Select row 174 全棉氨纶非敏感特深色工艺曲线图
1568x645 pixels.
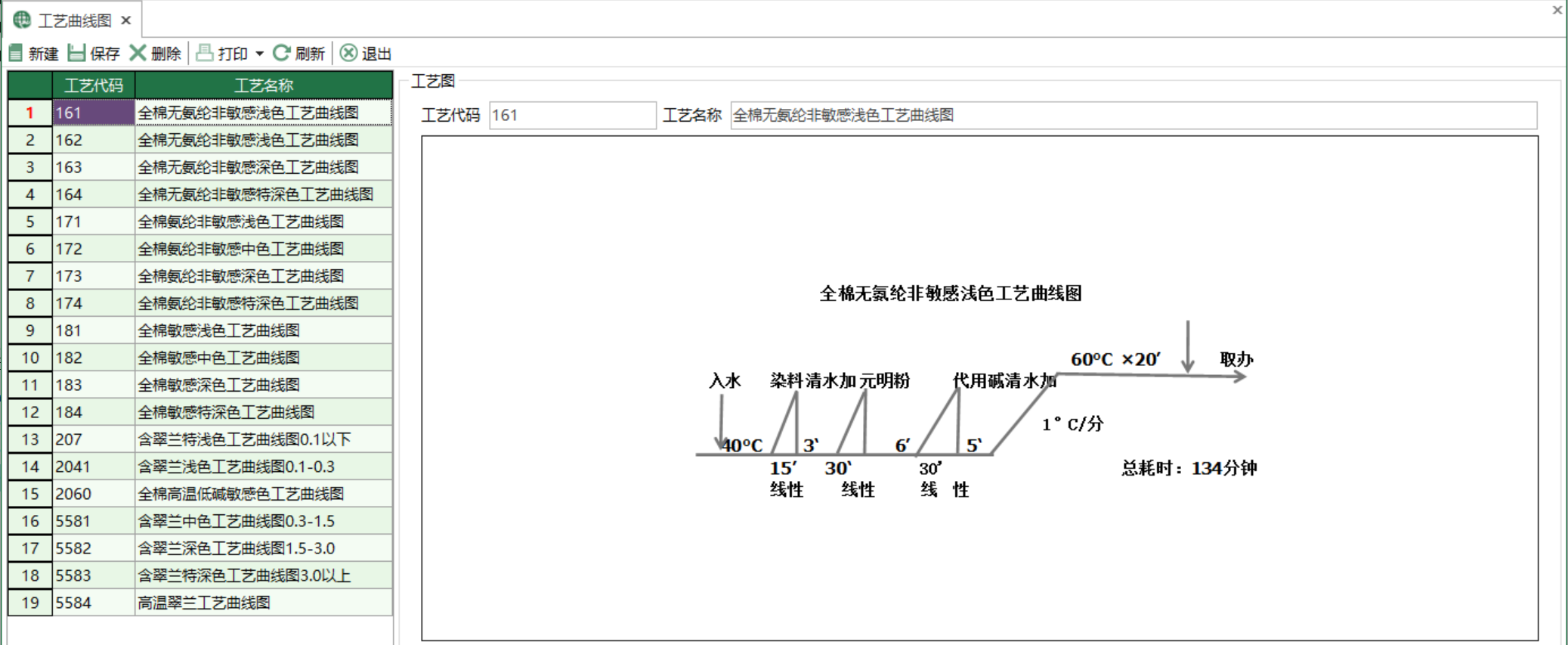click(x=200, y=303)
